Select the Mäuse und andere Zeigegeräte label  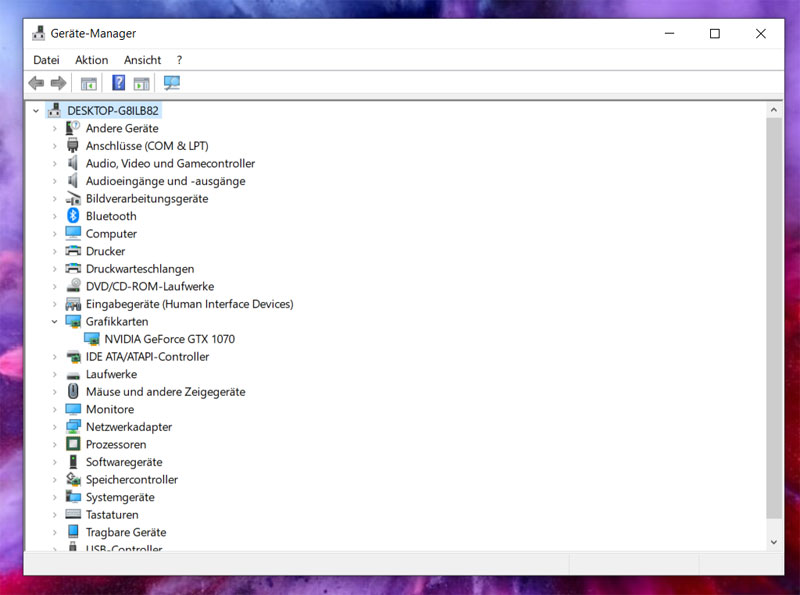click(x=165, y=391)
